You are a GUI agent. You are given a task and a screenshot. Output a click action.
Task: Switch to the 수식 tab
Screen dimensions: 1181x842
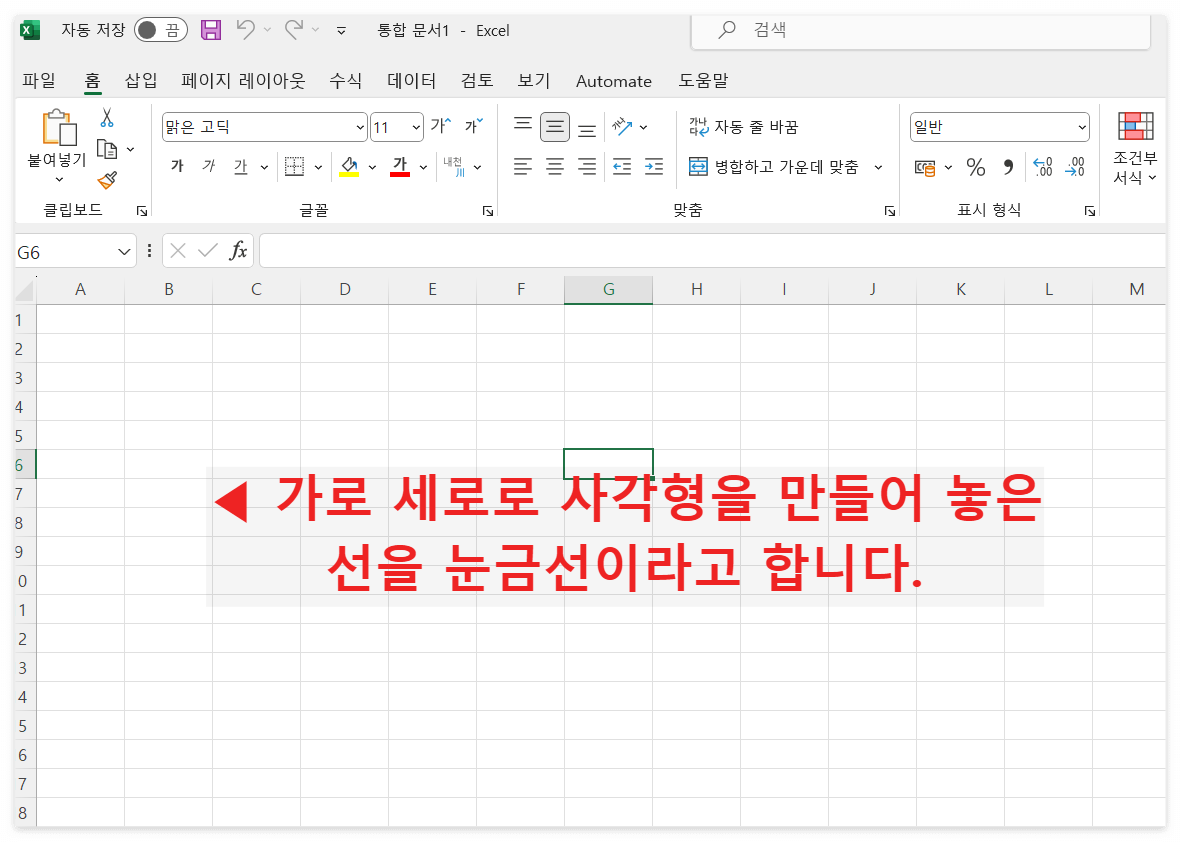click(346, 81)
